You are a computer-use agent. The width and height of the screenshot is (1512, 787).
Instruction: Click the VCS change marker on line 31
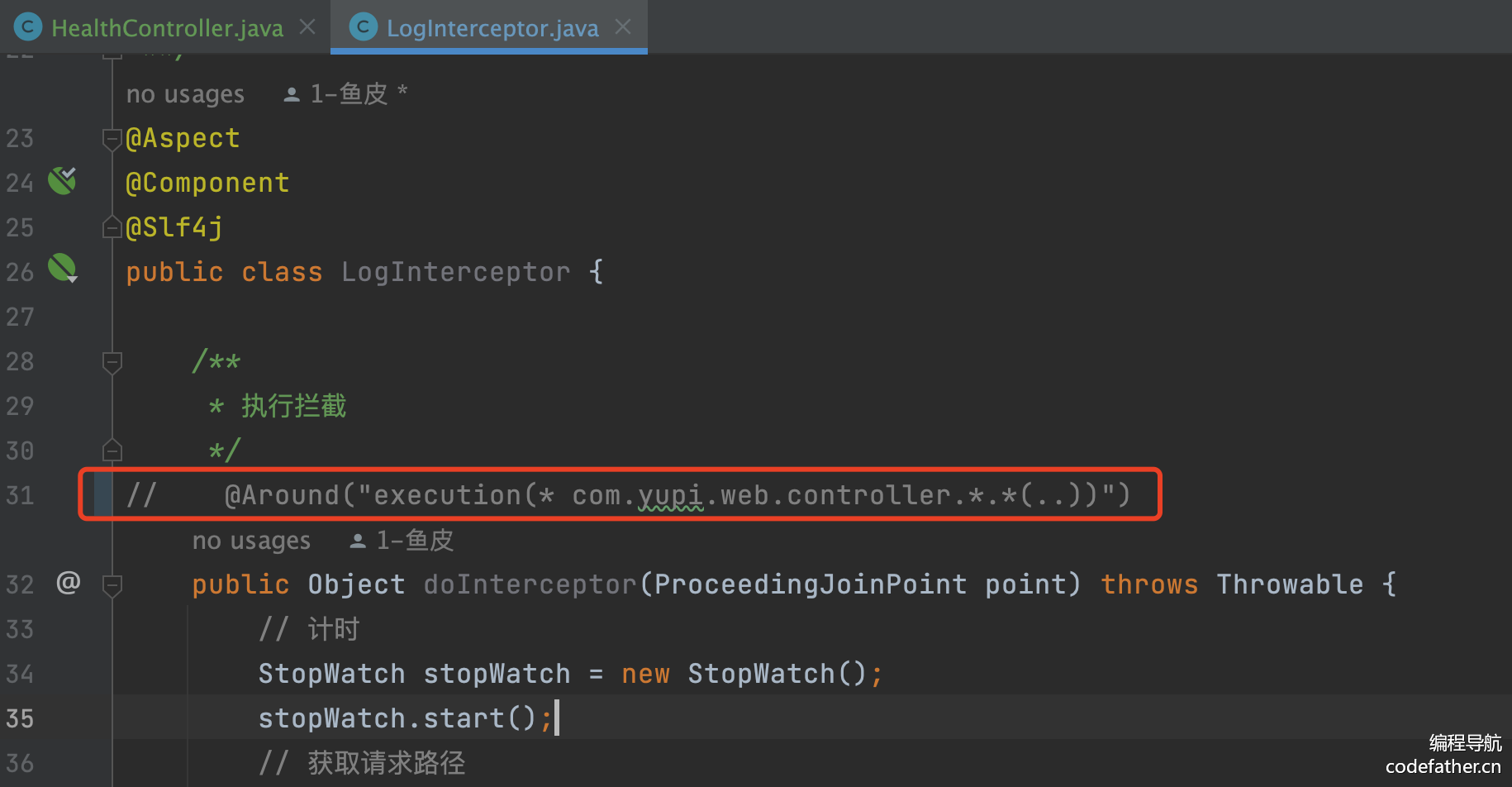(x=103, y=494)
